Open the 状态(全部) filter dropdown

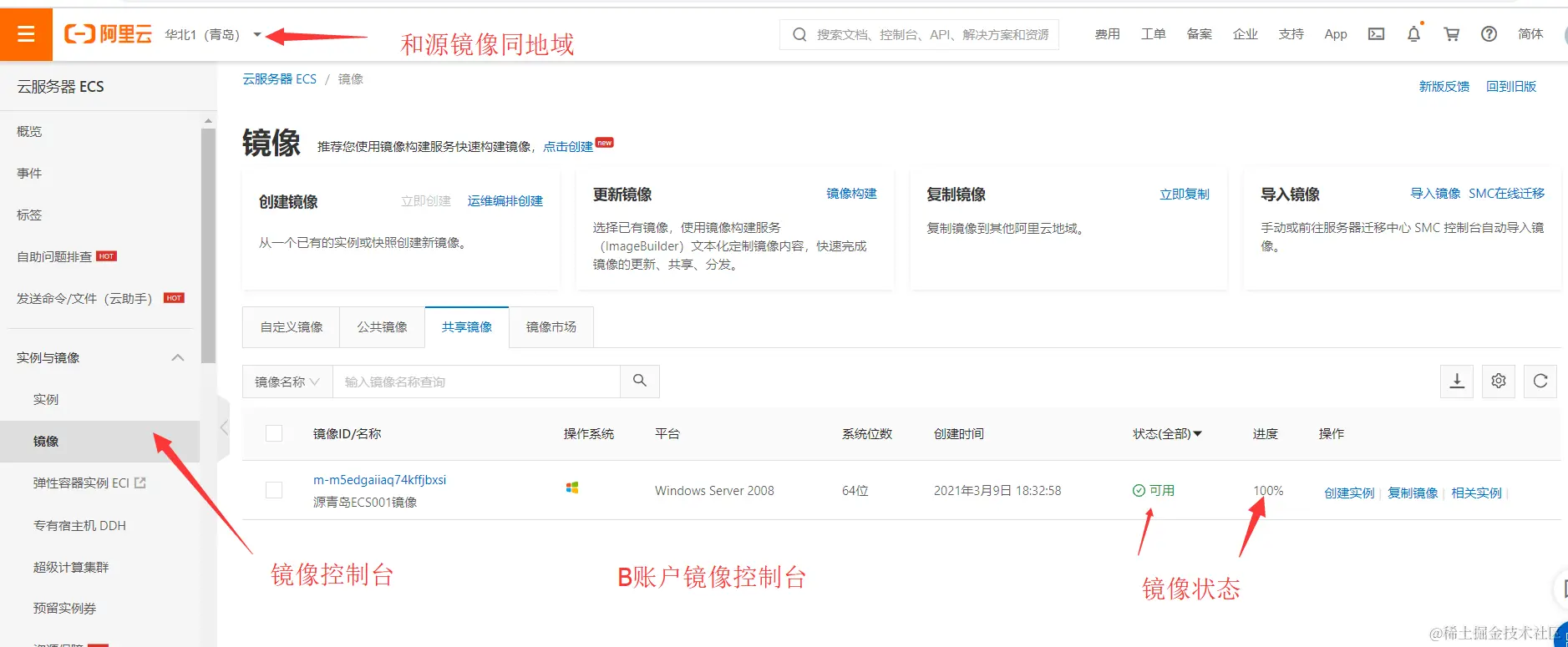(1167, 434)
